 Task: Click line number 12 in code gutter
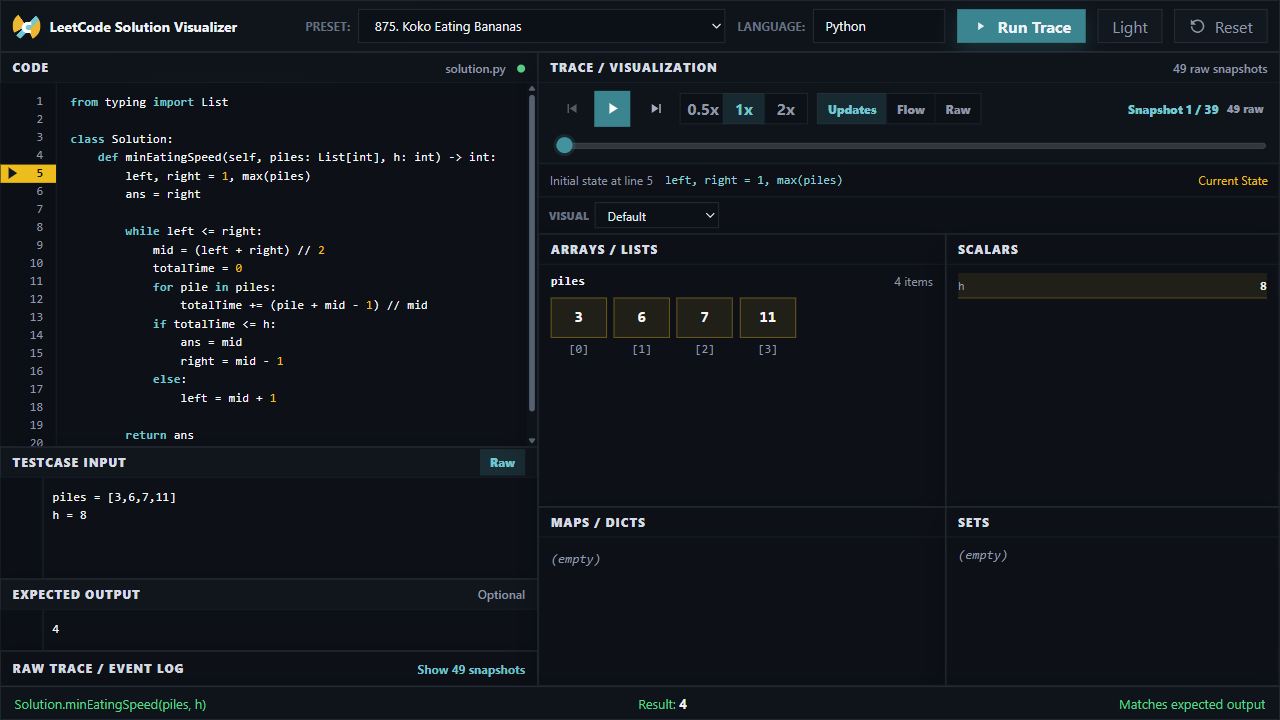(x=36, y=299)
